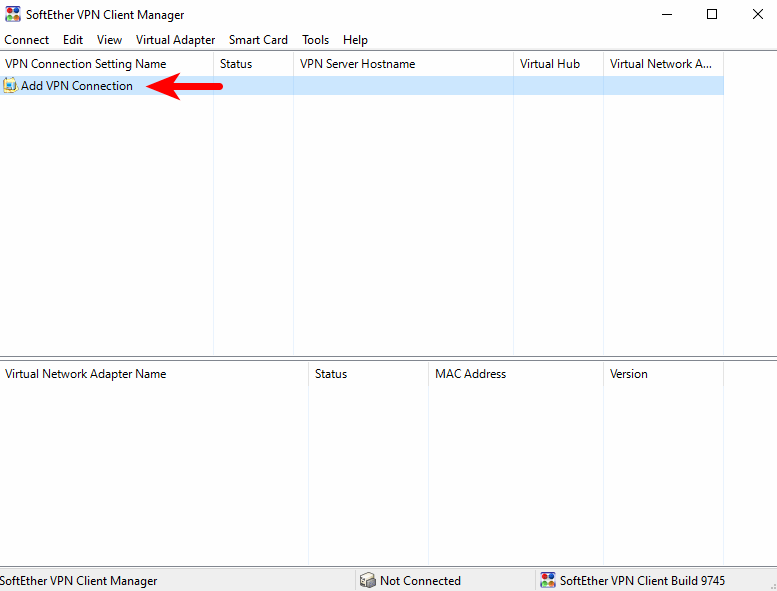Viewport: 777px width, 591px height.
Task: Click the MAC Address column header
Action: 470,374
